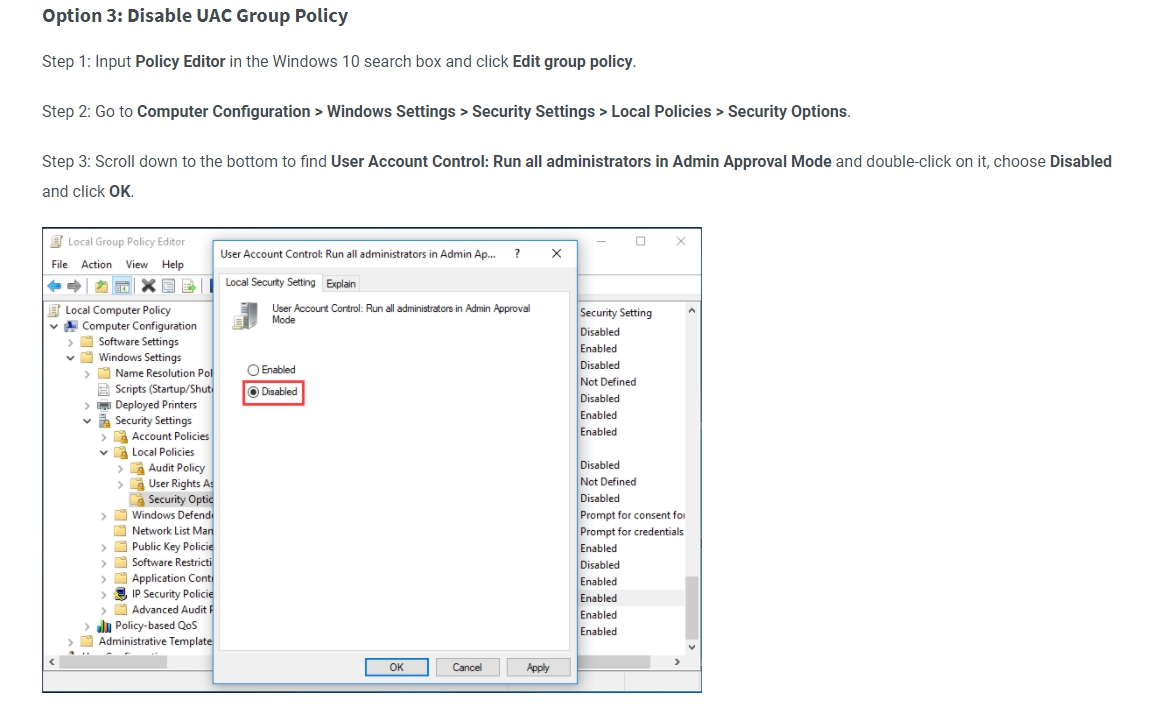Expand the Account Policies node
This screenshot has height=716, width=1158.
pos(103,438)
